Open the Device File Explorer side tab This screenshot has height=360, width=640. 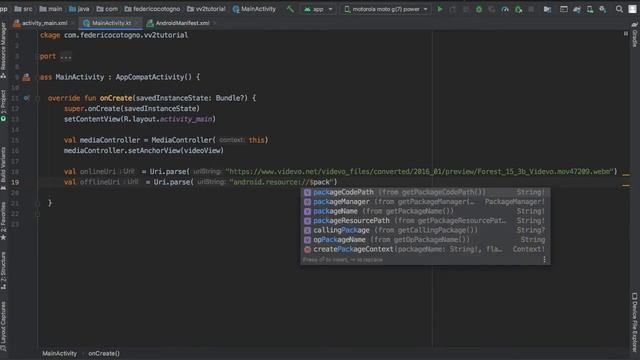635,322
